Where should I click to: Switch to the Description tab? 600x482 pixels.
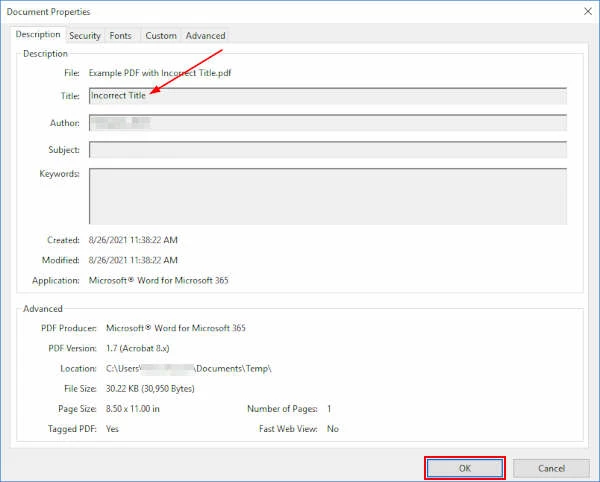pos(38,34)
